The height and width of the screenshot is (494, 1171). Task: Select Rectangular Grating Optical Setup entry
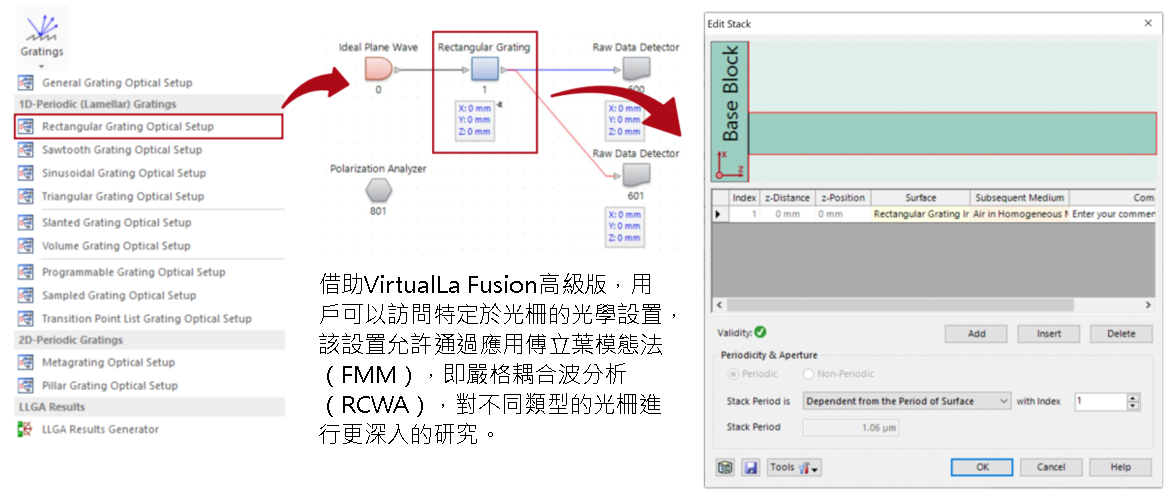[149, 126]
